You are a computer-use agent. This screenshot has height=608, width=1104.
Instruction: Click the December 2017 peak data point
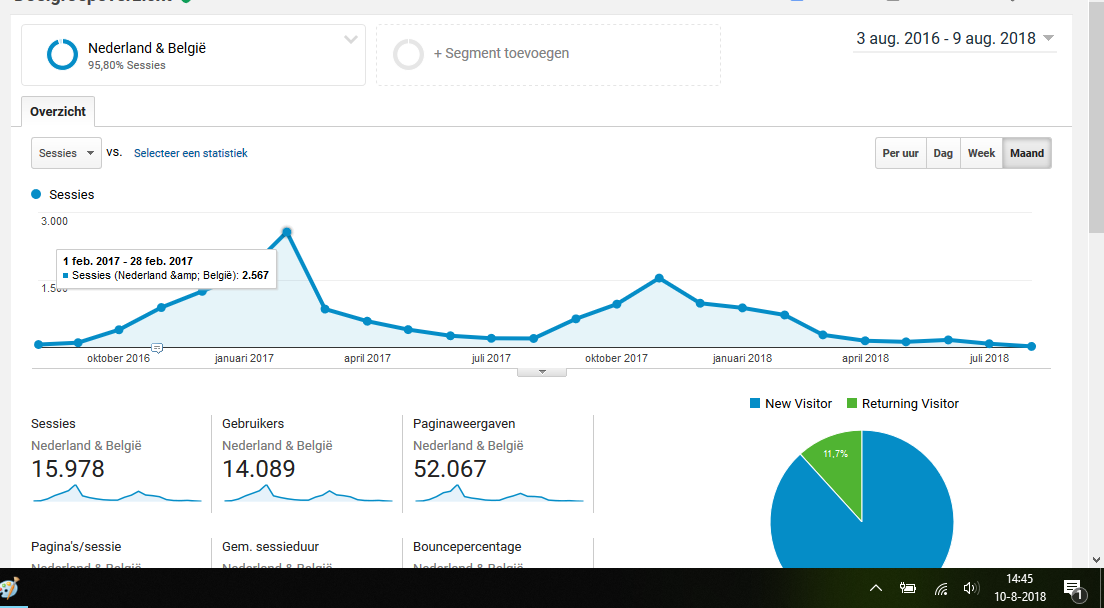(659, 278)
